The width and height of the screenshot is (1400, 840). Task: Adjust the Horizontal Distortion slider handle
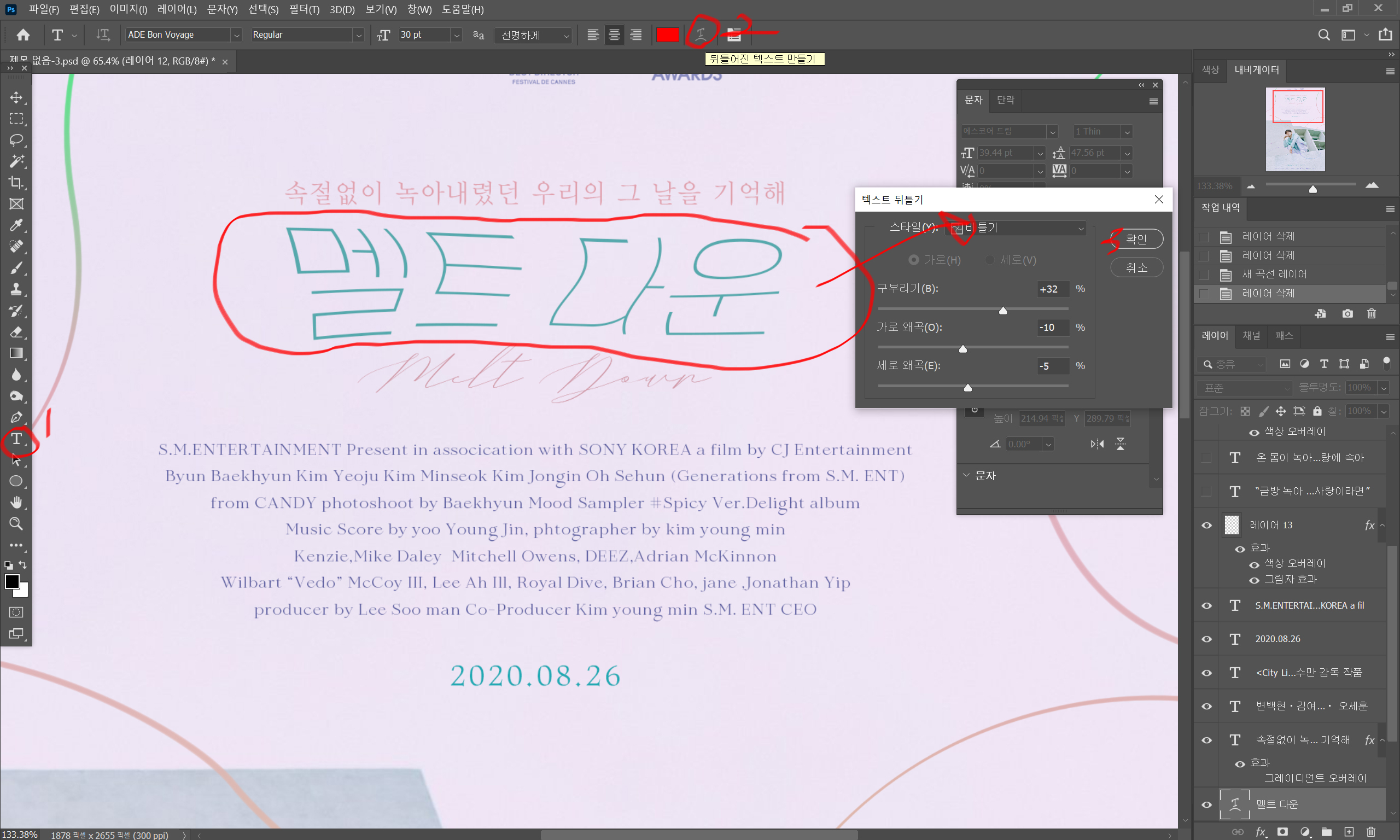[x=962, y=349]
